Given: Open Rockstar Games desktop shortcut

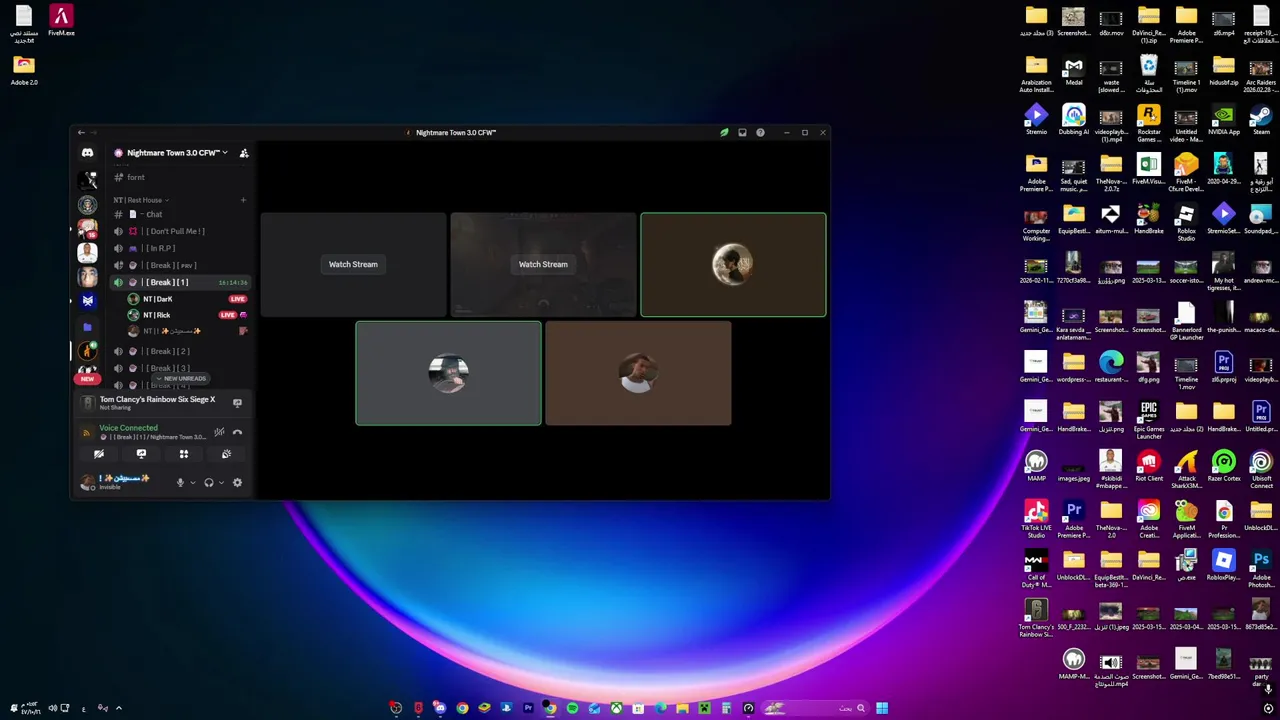Looking at the screenshot, I should pos(1149,124).
